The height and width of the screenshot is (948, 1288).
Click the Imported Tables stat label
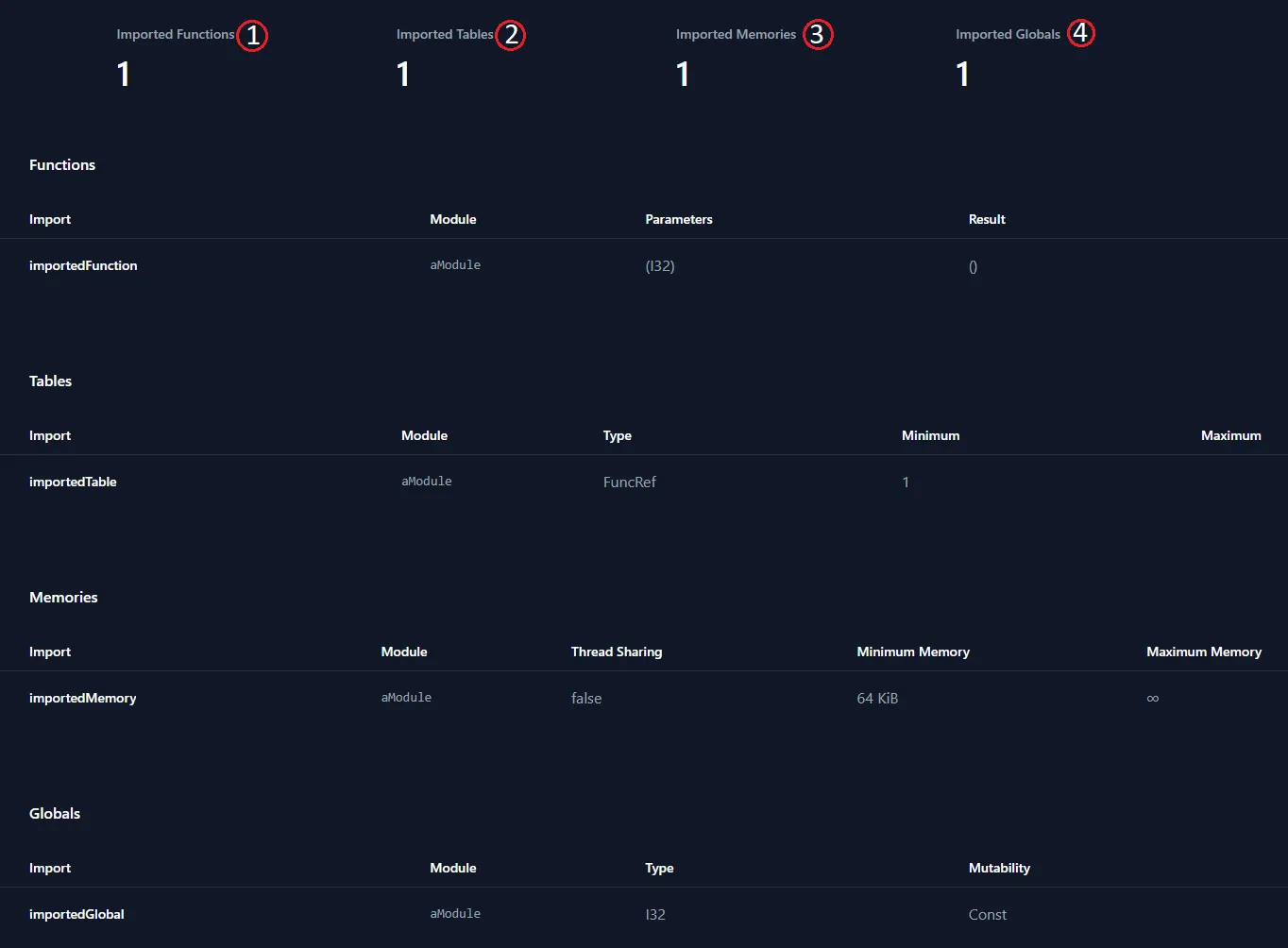(445, 34)
